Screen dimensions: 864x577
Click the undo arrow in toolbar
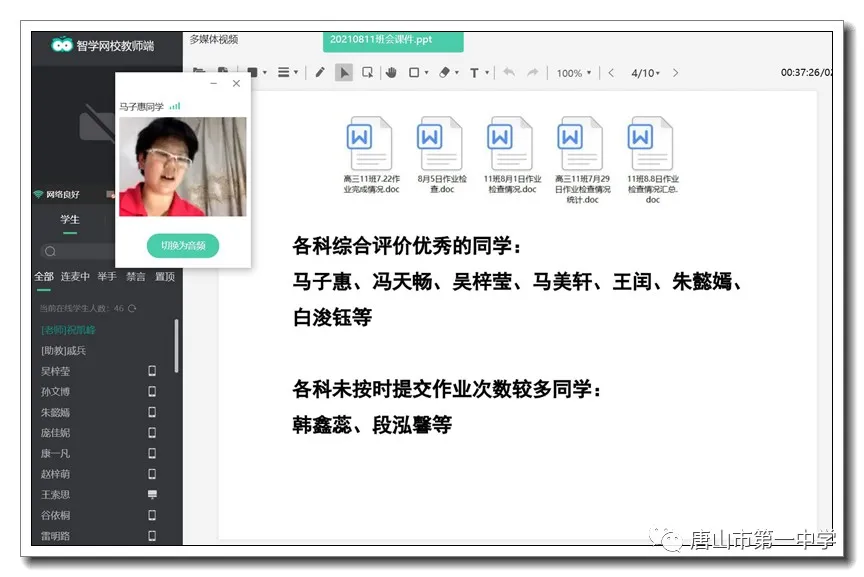[x=508, y=73]
